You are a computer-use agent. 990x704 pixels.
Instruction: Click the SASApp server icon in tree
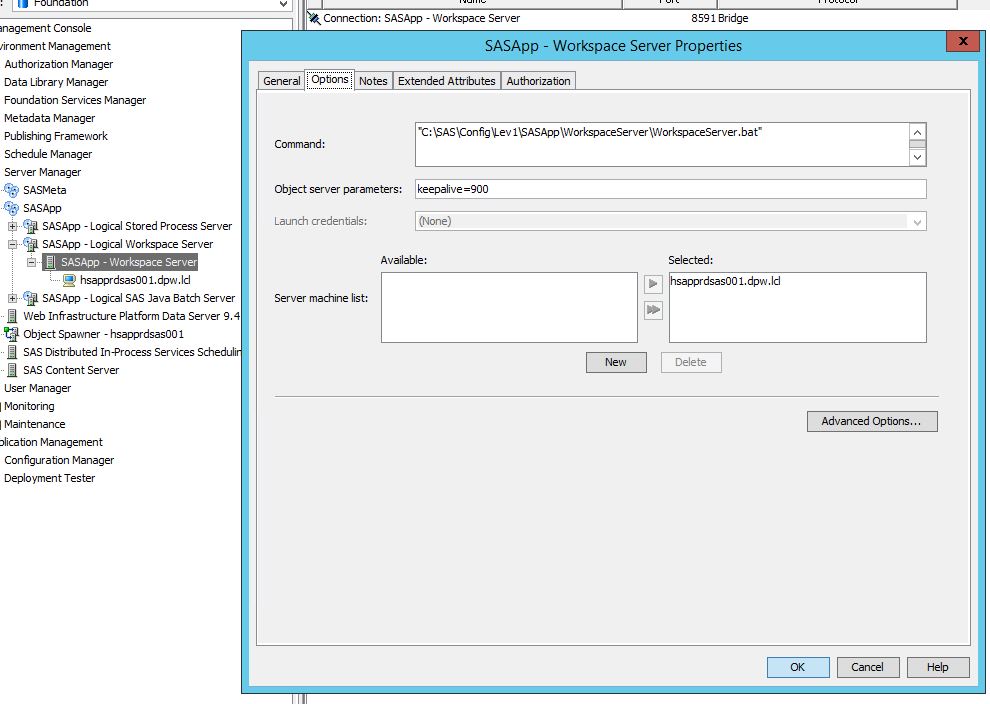[x=11, y=208]
